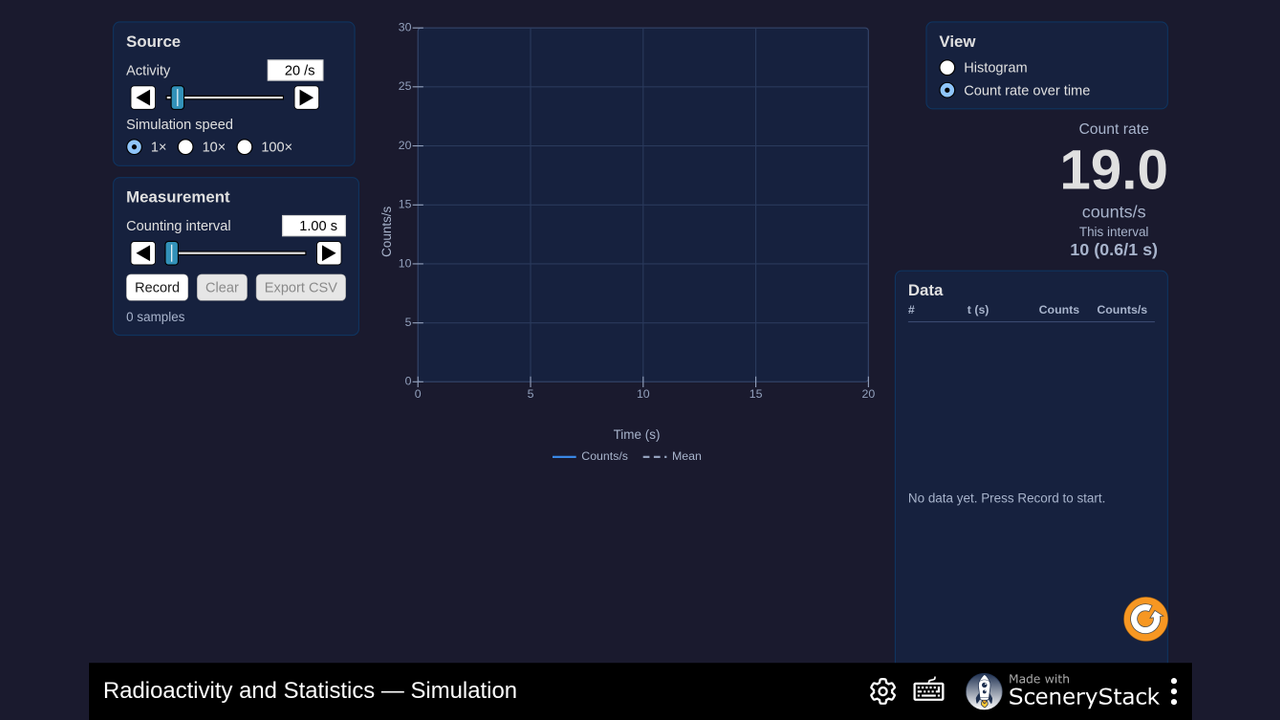Click the 'Simulation speed' label
This screenshot has height=720, width=1280.
point(179,124)
